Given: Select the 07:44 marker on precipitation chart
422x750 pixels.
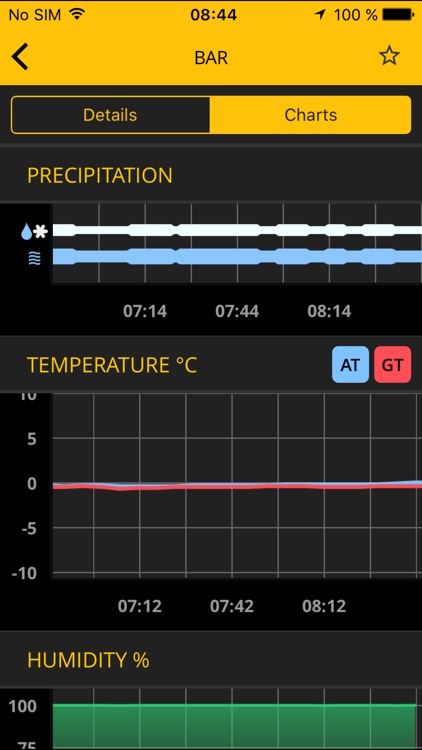Looking at the screenshot, I should tap(237, 311).
